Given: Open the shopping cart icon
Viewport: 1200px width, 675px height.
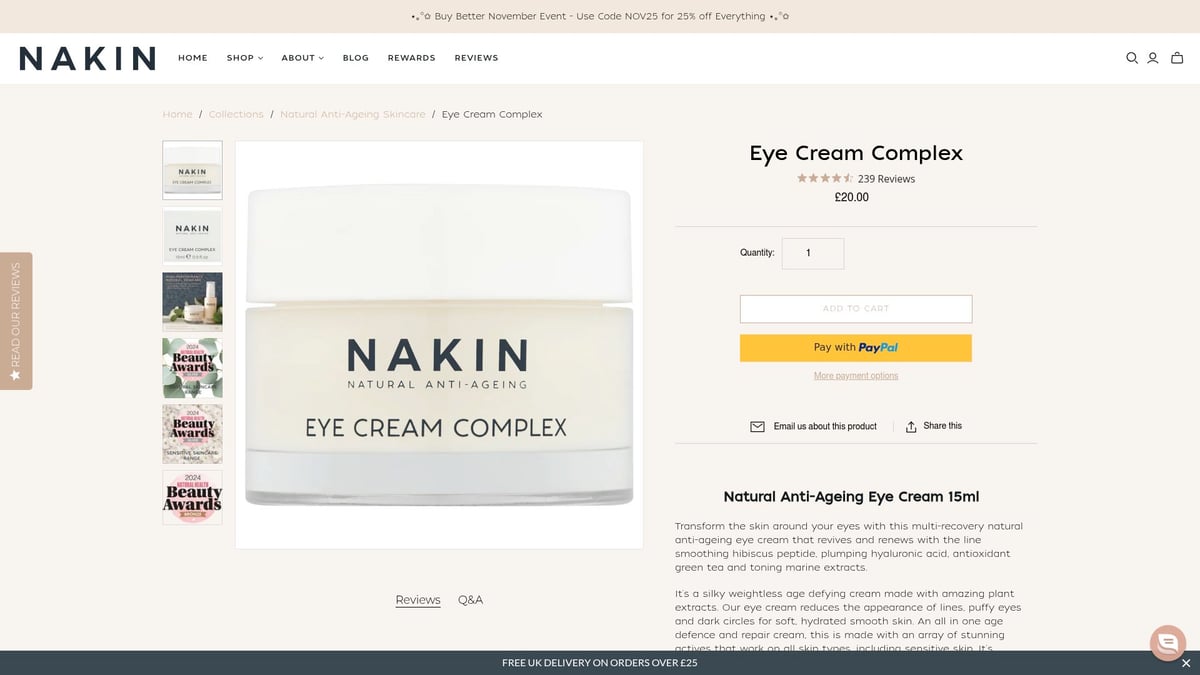Looking at the screenshot, I should (x=1176, y=57).
